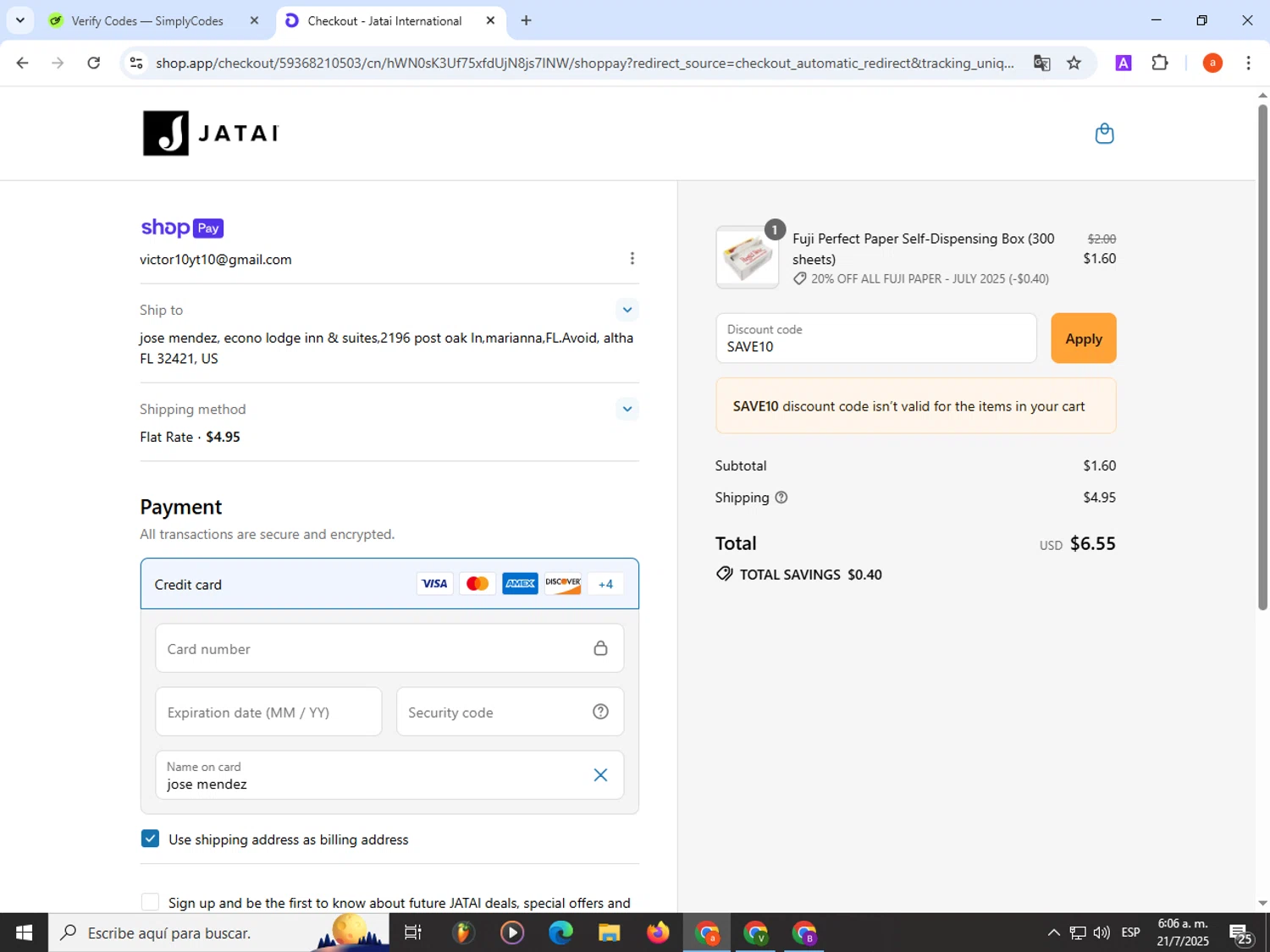1270x952 pixels.
Task: Click the TOTAL SAVINGS $0.40 text
Action: coord(810,575)
